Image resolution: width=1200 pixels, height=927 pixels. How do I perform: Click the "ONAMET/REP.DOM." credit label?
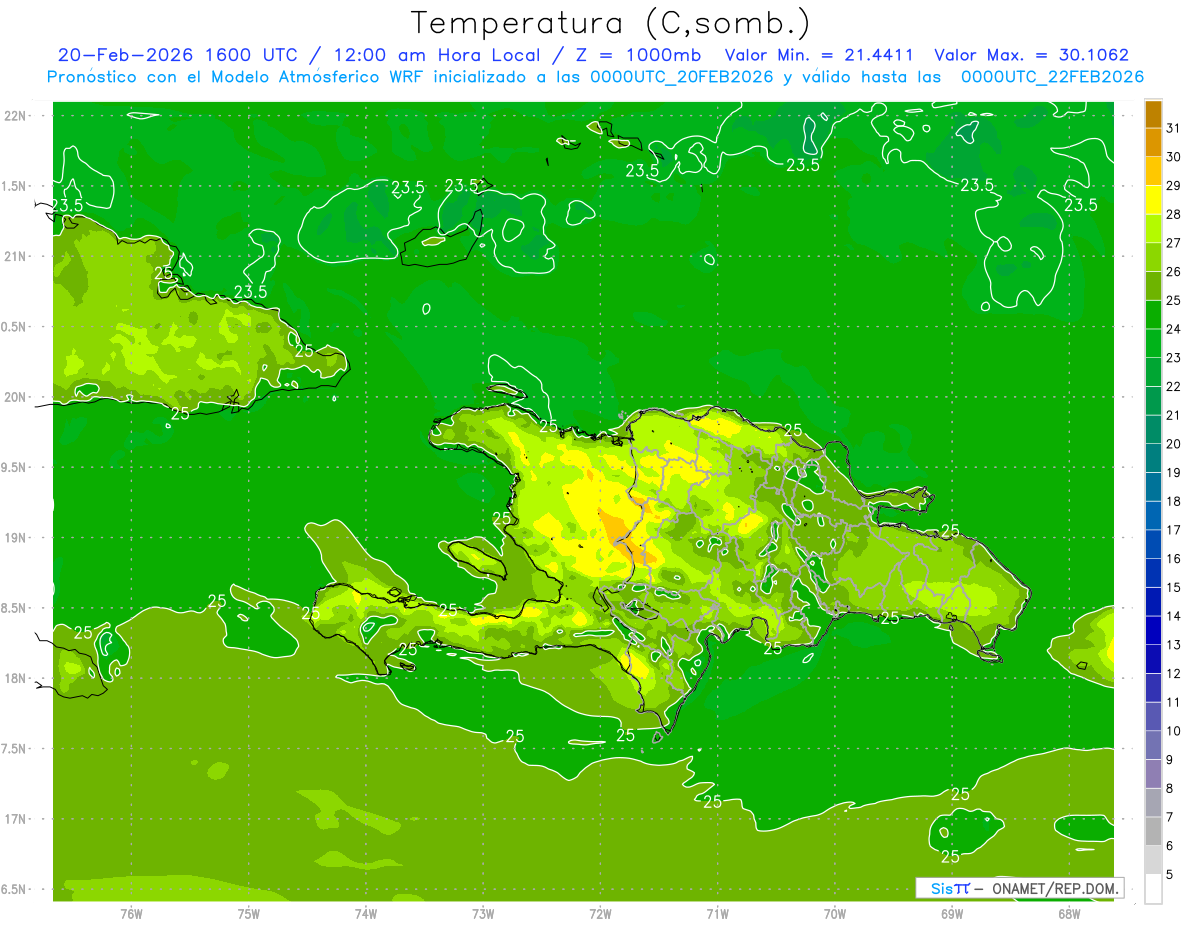(1054, 888)
